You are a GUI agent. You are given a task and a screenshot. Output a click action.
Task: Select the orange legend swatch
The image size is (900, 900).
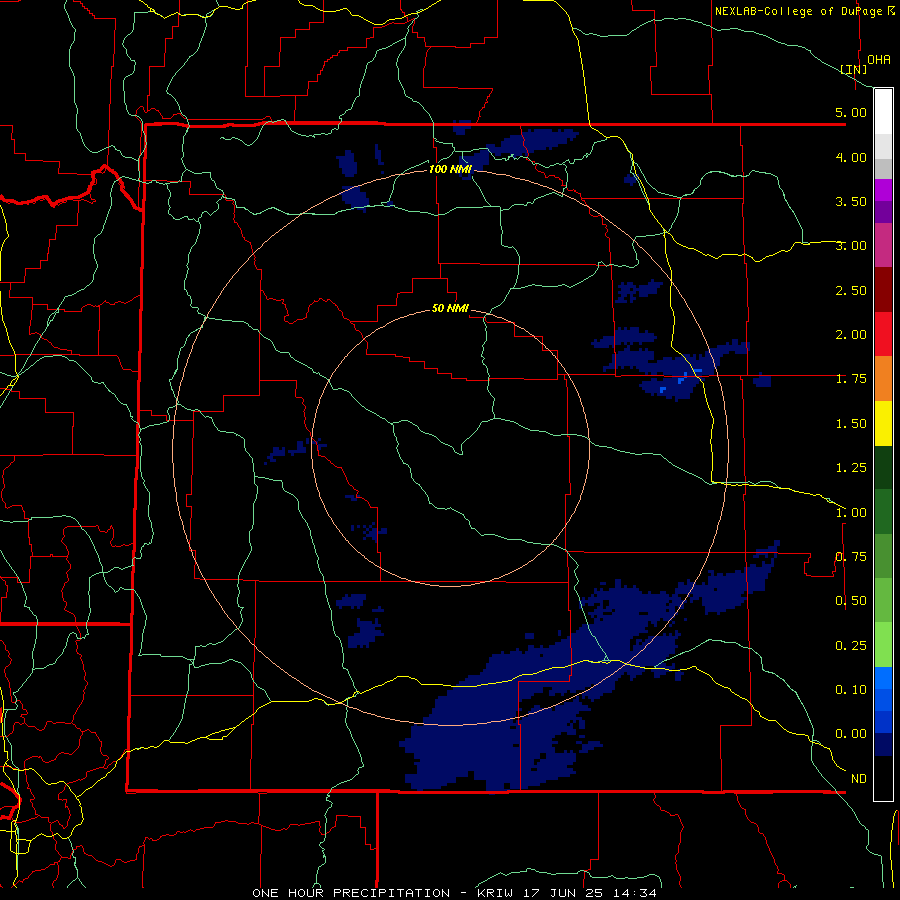click(883, 378)
